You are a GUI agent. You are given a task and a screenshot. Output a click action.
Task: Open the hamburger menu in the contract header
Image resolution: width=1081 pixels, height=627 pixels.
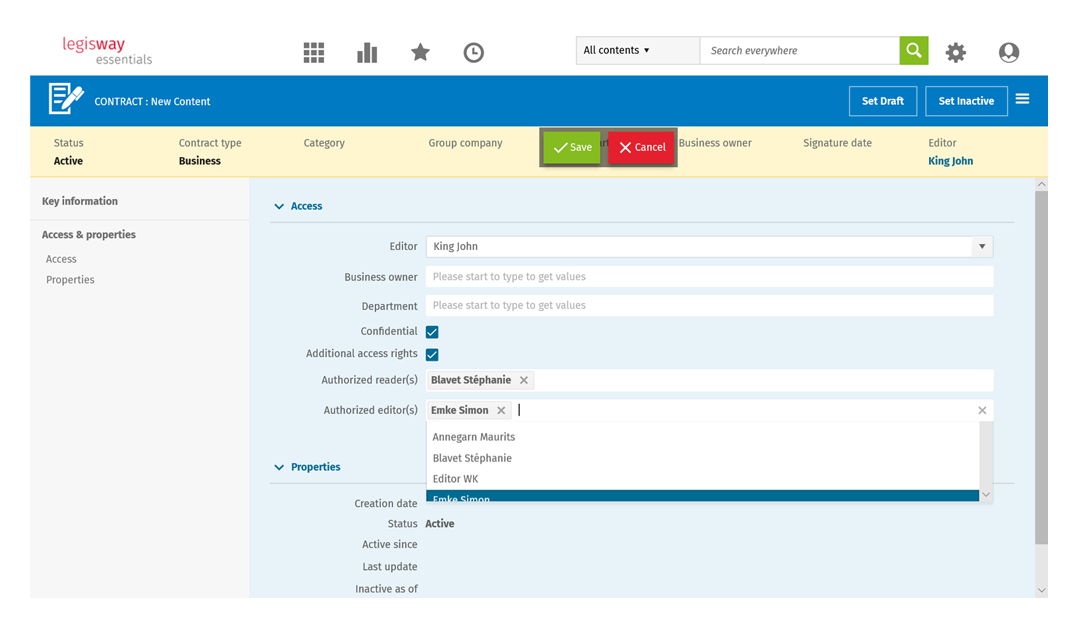pos(1022,99)
